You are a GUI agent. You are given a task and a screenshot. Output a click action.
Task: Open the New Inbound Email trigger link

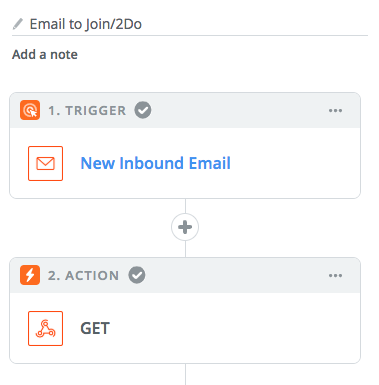point(156,163)
